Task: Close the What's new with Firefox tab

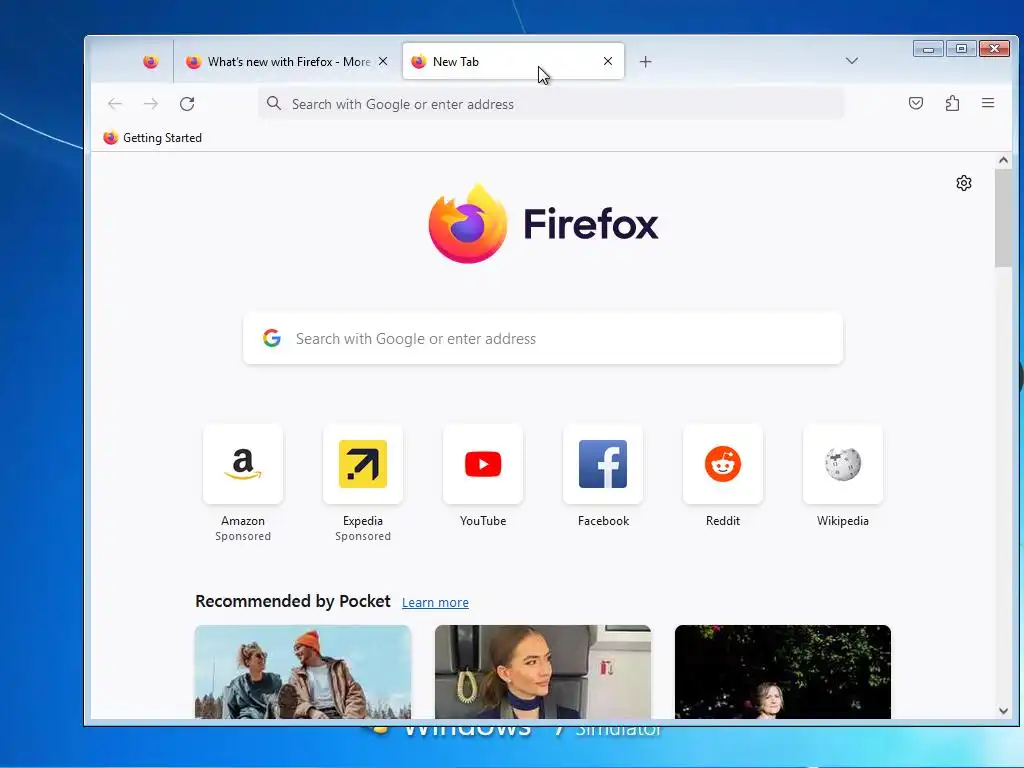Action: coord(383,61)
